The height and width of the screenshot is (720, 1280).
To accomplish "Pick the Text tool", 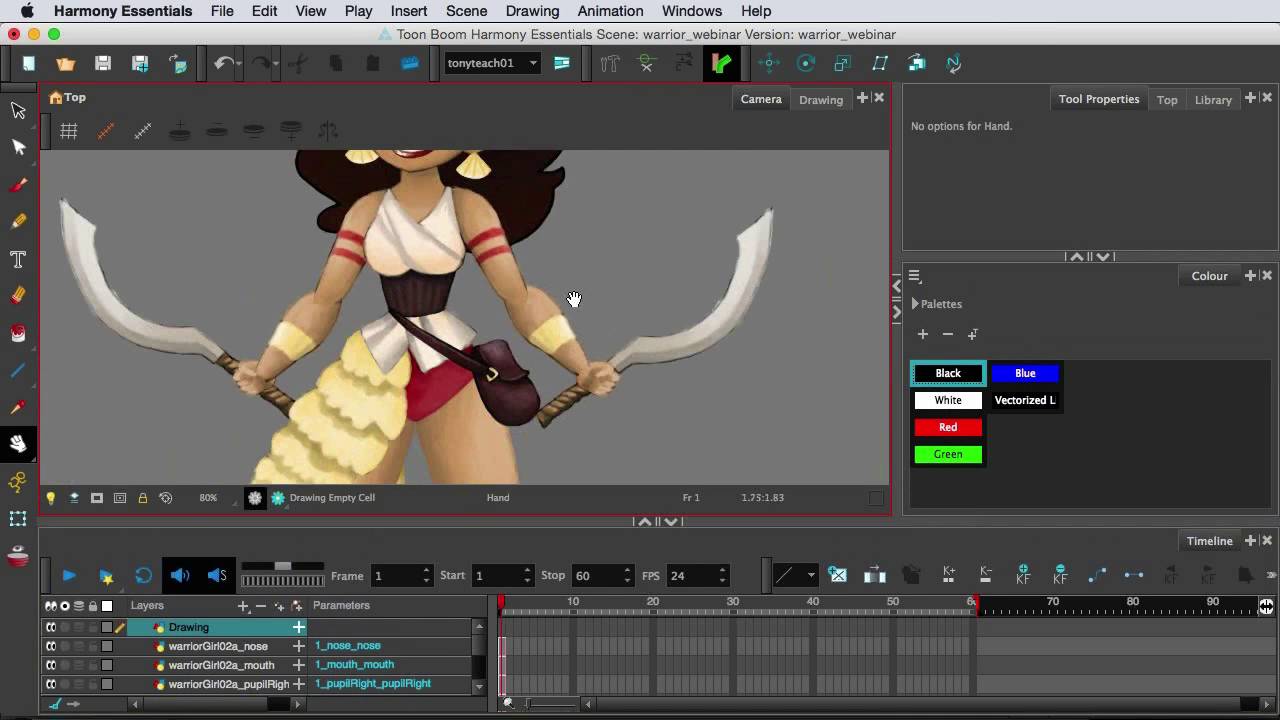I will point(18,260).
